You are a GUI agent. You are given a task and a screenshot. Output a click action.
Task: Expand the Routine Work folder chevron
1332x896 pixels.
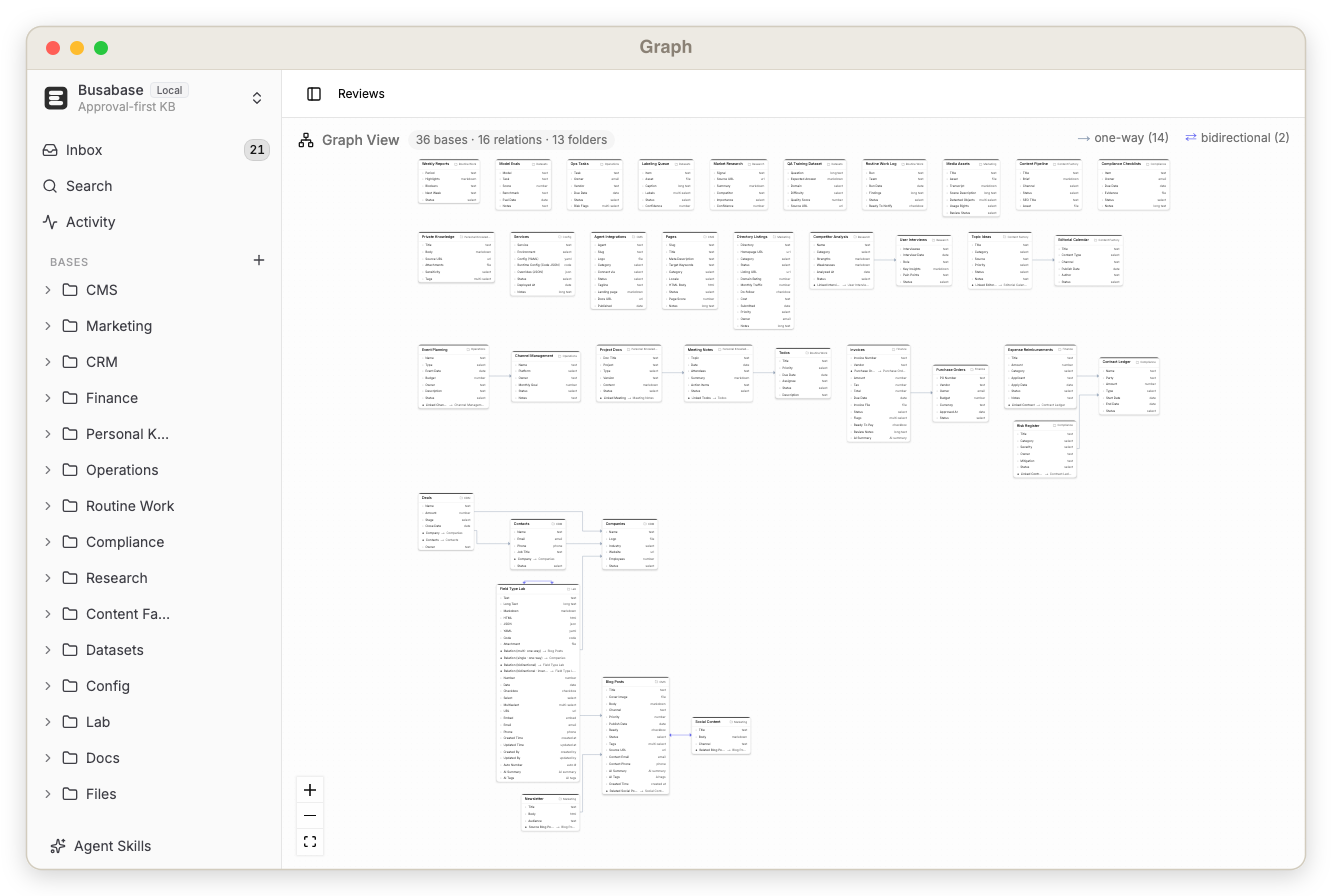click(x=47, y=506)
